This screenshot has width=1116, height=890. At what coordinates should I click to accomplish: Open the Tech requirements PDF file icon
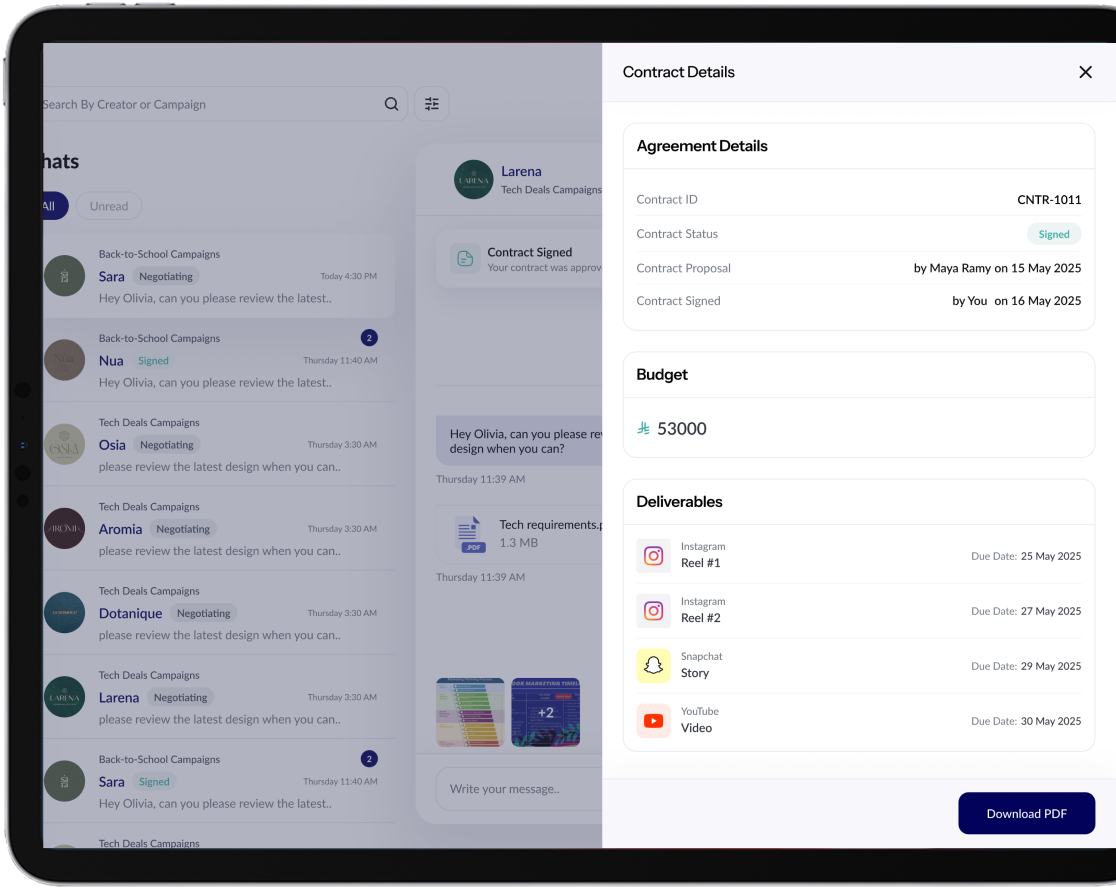tap(469, 534)
